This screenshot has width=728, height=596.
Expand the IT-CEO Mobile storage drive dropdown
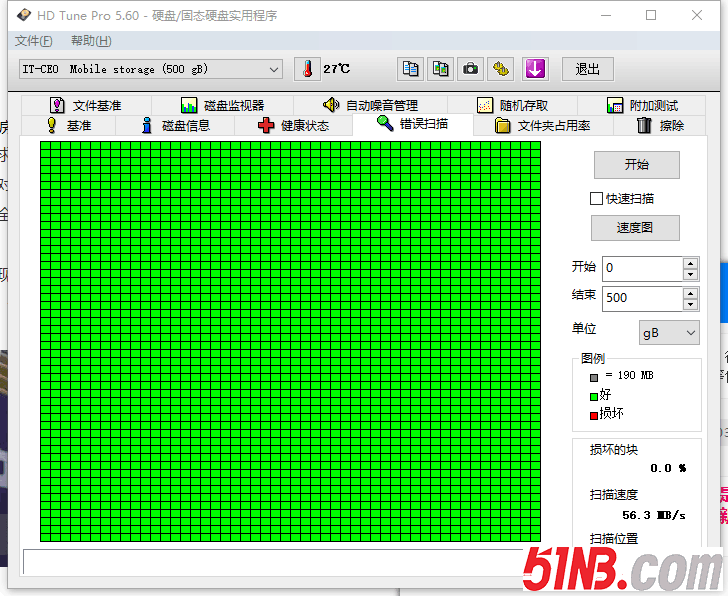point(151,69)
